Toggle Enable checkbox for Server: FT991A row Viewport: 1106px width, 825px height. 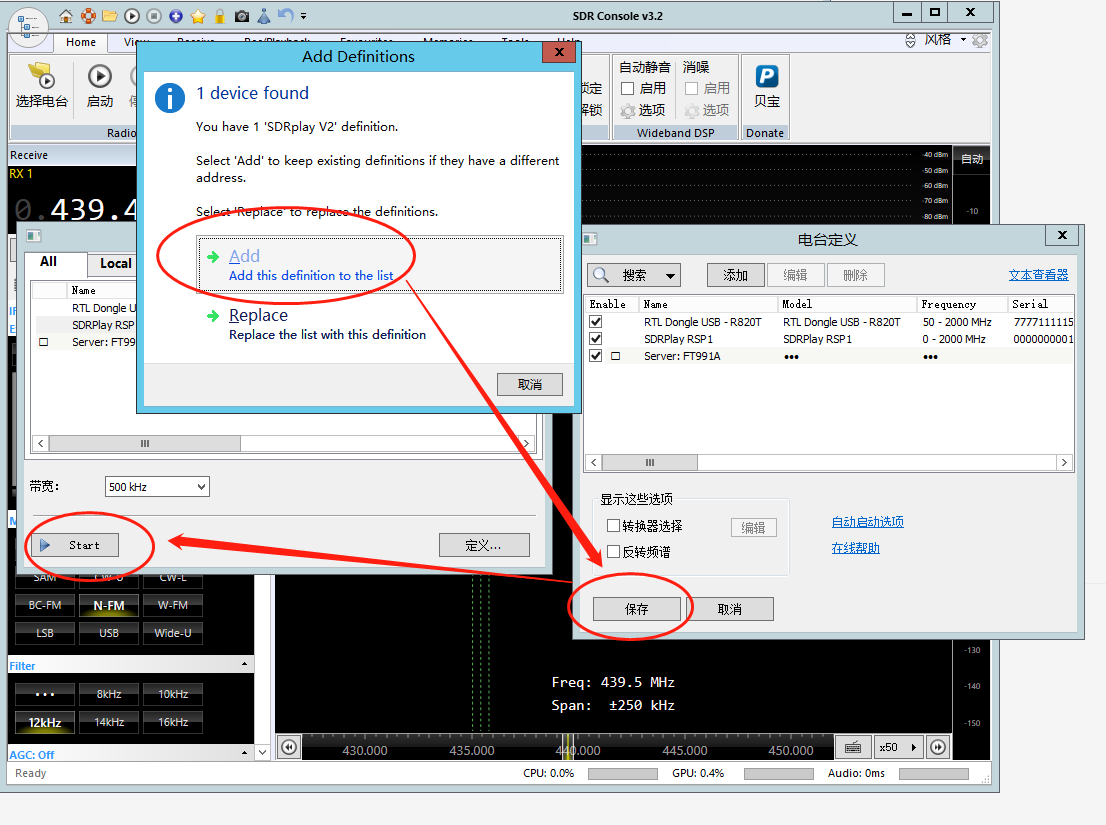coord(596,355)
